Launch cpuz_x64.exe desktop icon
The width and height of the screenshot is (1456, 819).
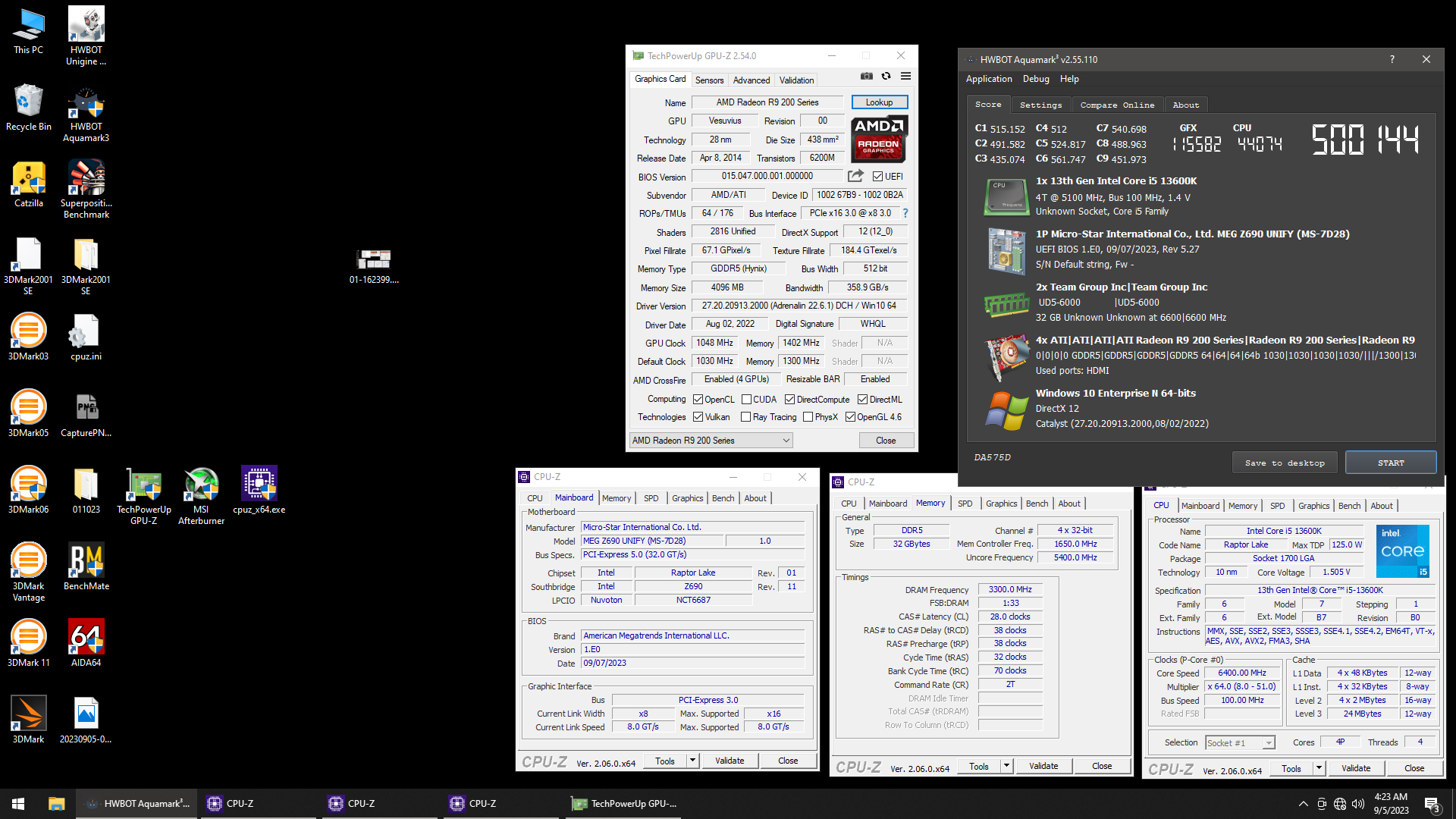tap(259, 491)
